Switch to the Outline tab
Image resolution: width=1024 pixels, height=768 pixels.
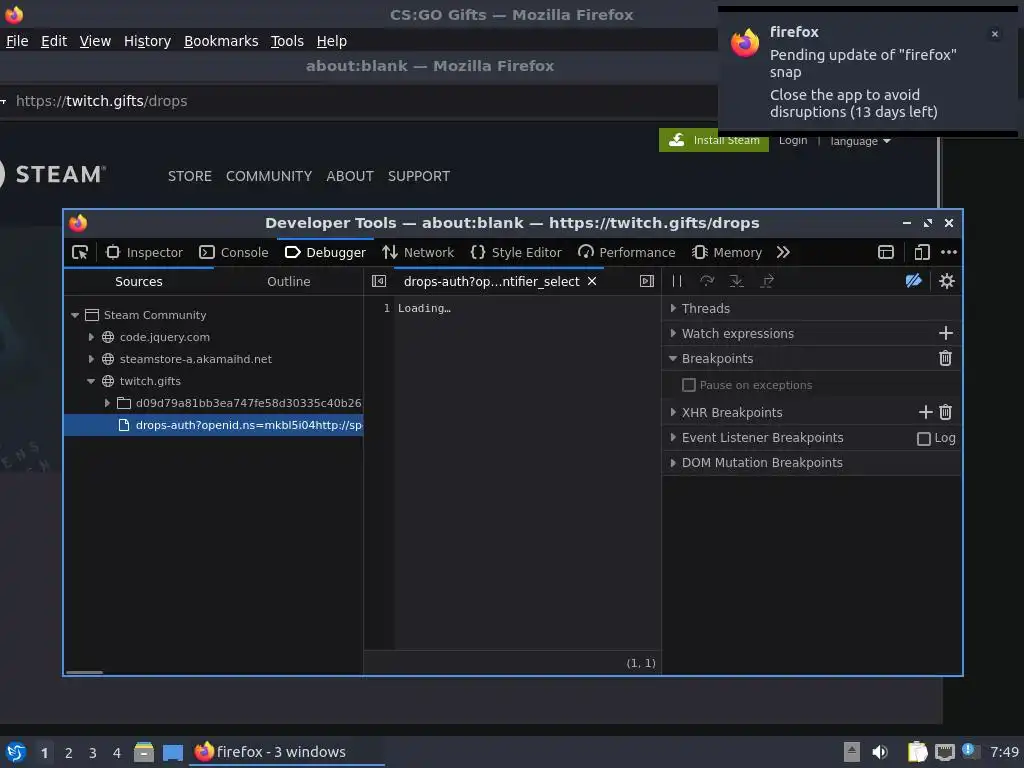point(289,281)
